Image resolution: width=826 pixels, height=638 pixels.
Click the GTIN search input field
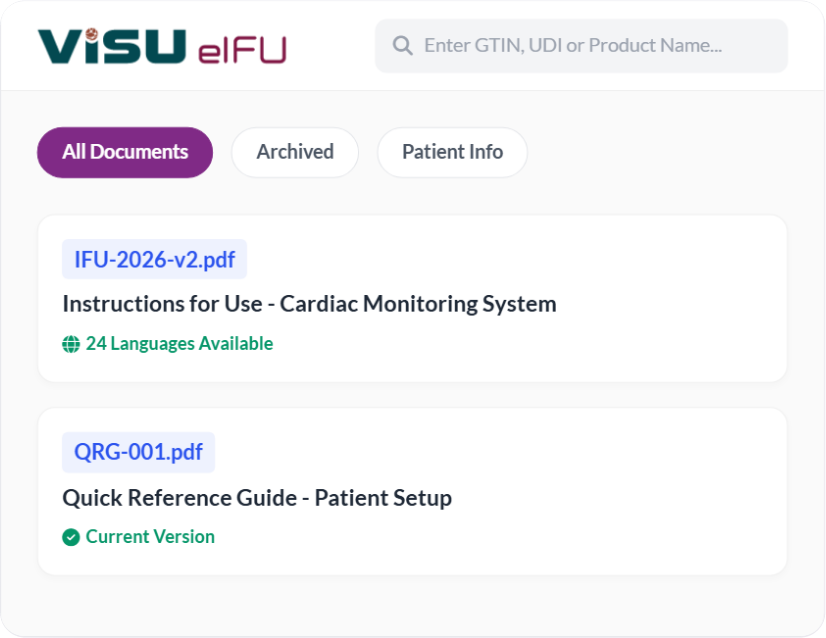click(x=580, y=46)
